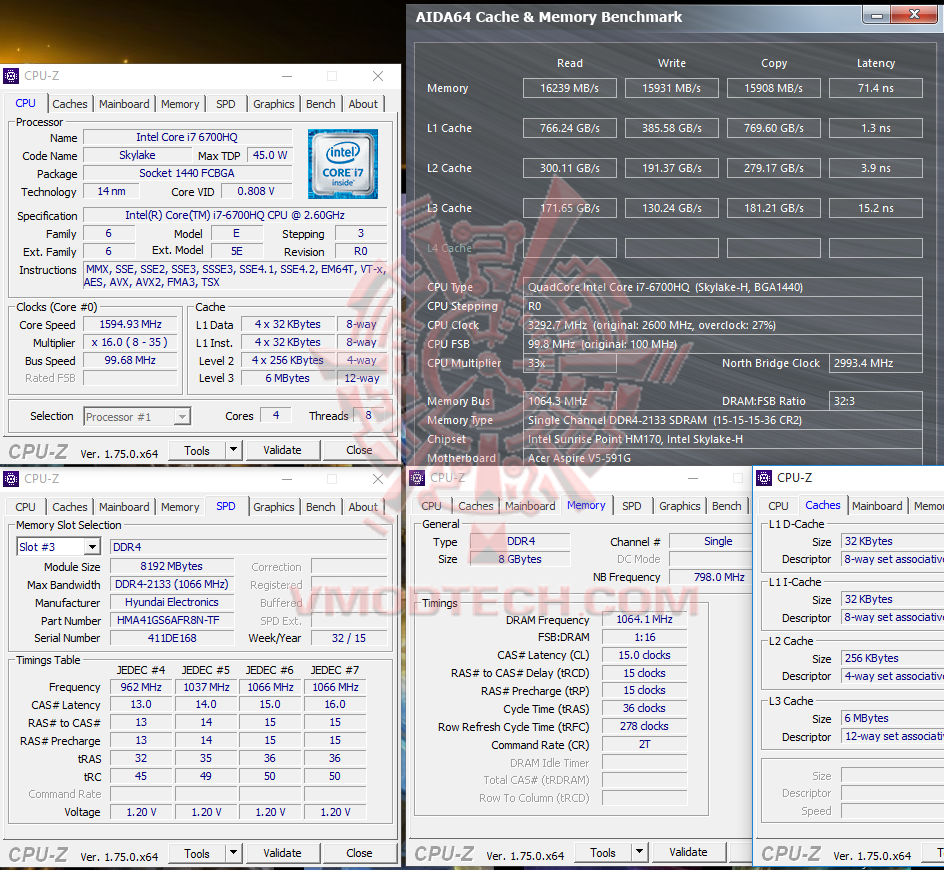Click the DRAM Frequency 1064.1 MHz value
The height and width of the screenshot is (870, 944).
[644, 619]
